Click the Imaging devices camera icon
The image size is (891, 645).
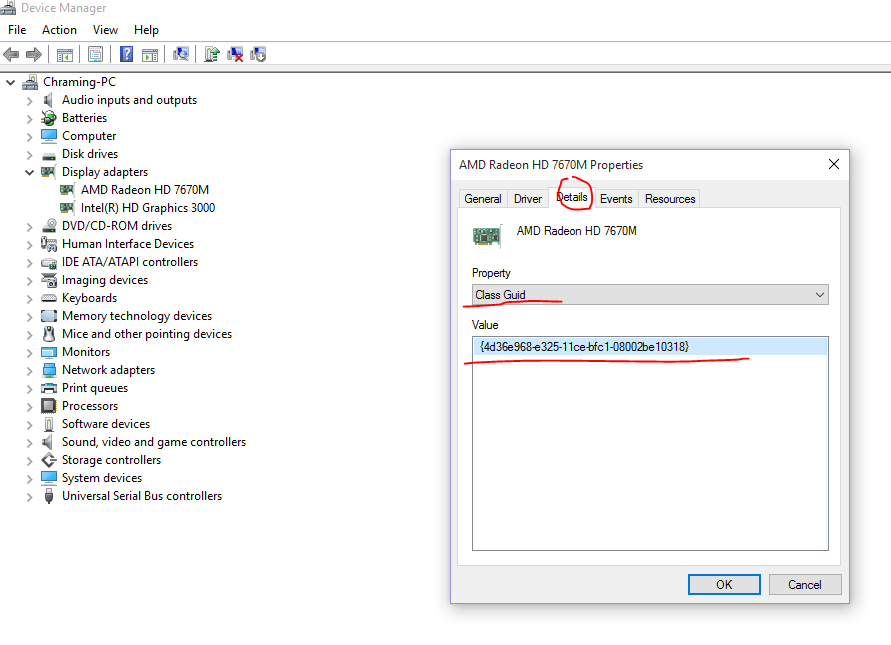tap(49, 280)
